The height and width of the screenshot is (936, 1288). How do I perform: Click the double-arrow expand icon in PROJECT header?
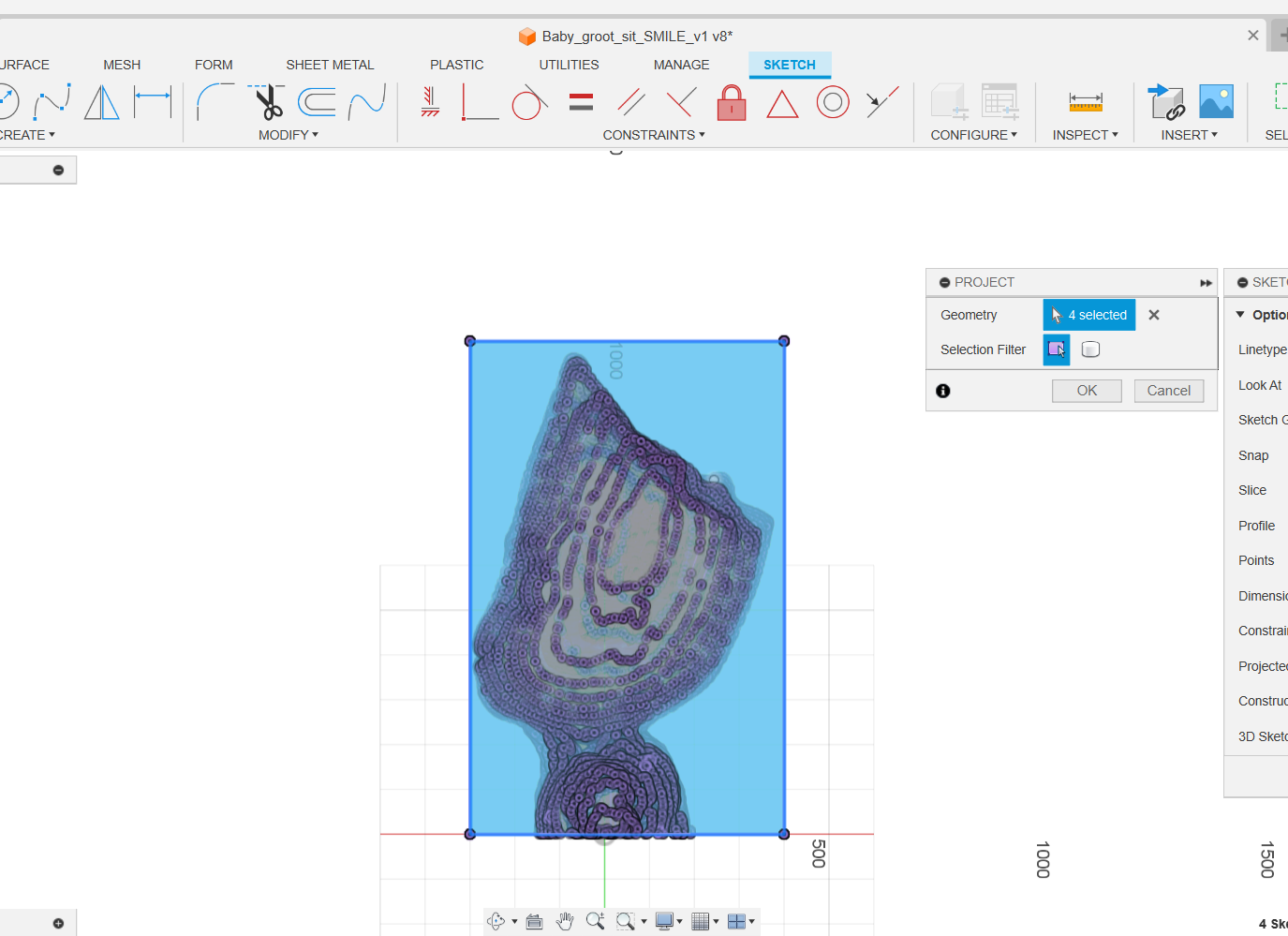[1206, 283]
